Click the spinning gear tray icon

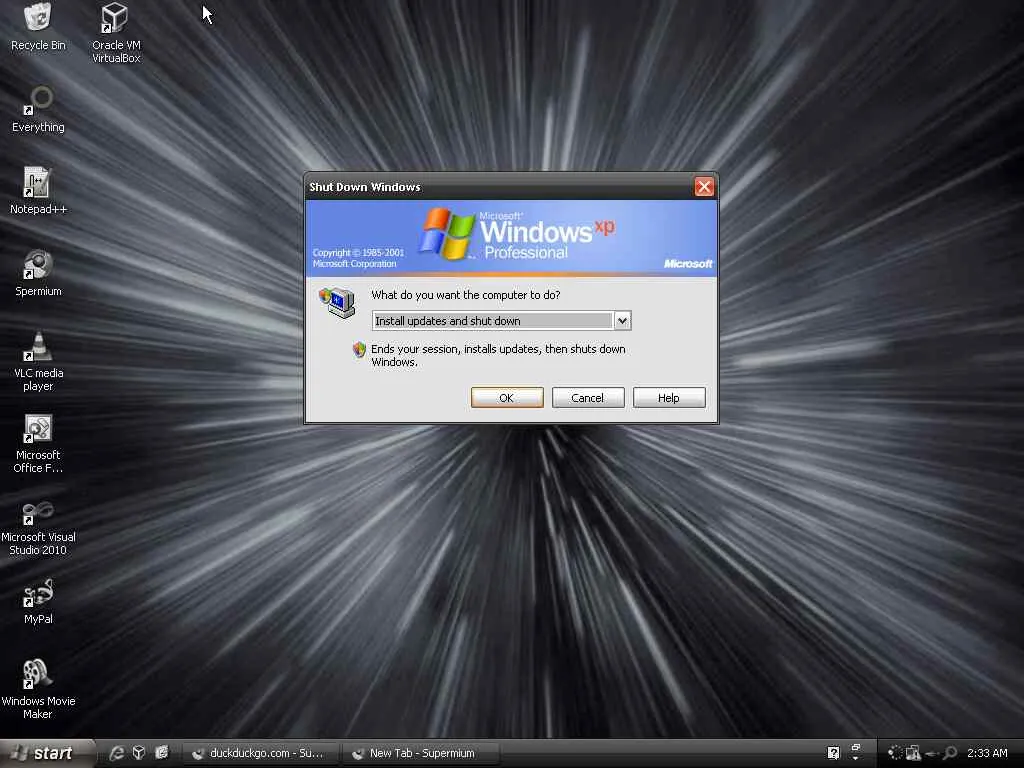click(x=895, y=753)
